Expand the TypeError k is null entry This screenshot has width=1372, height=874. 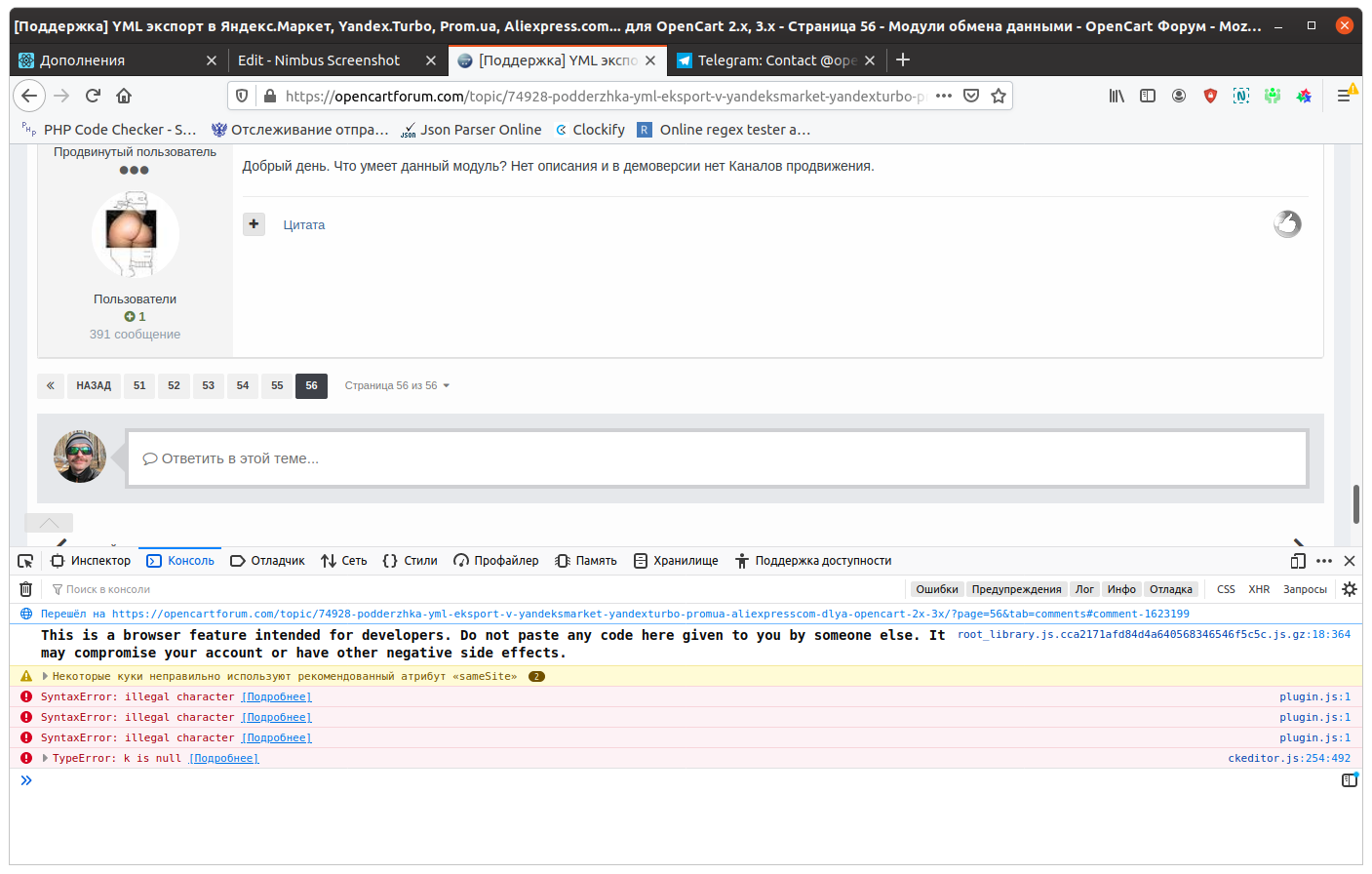[45, 758]
